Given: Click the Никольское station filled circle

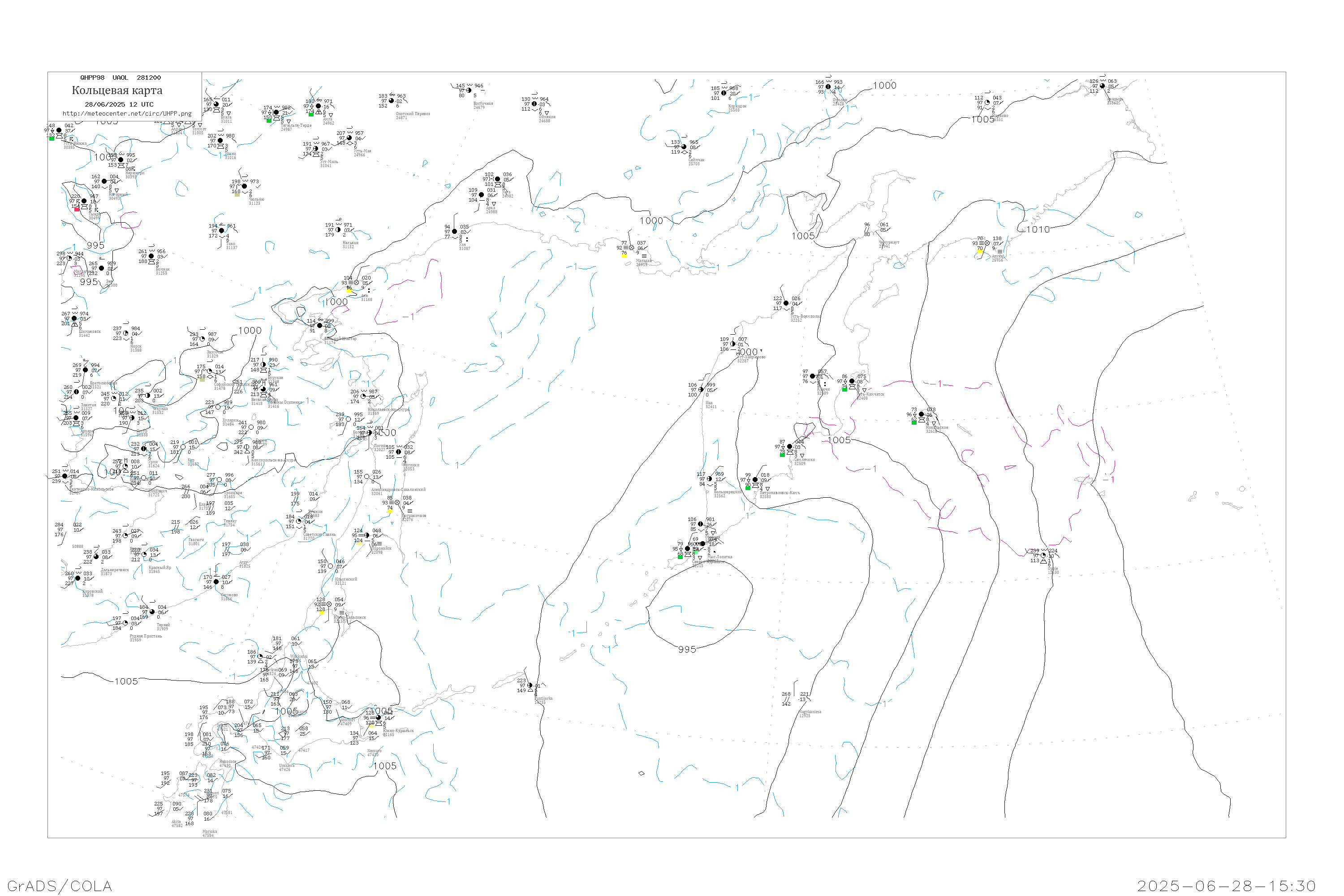Looking at the screenshot, I should coord(921,414).
